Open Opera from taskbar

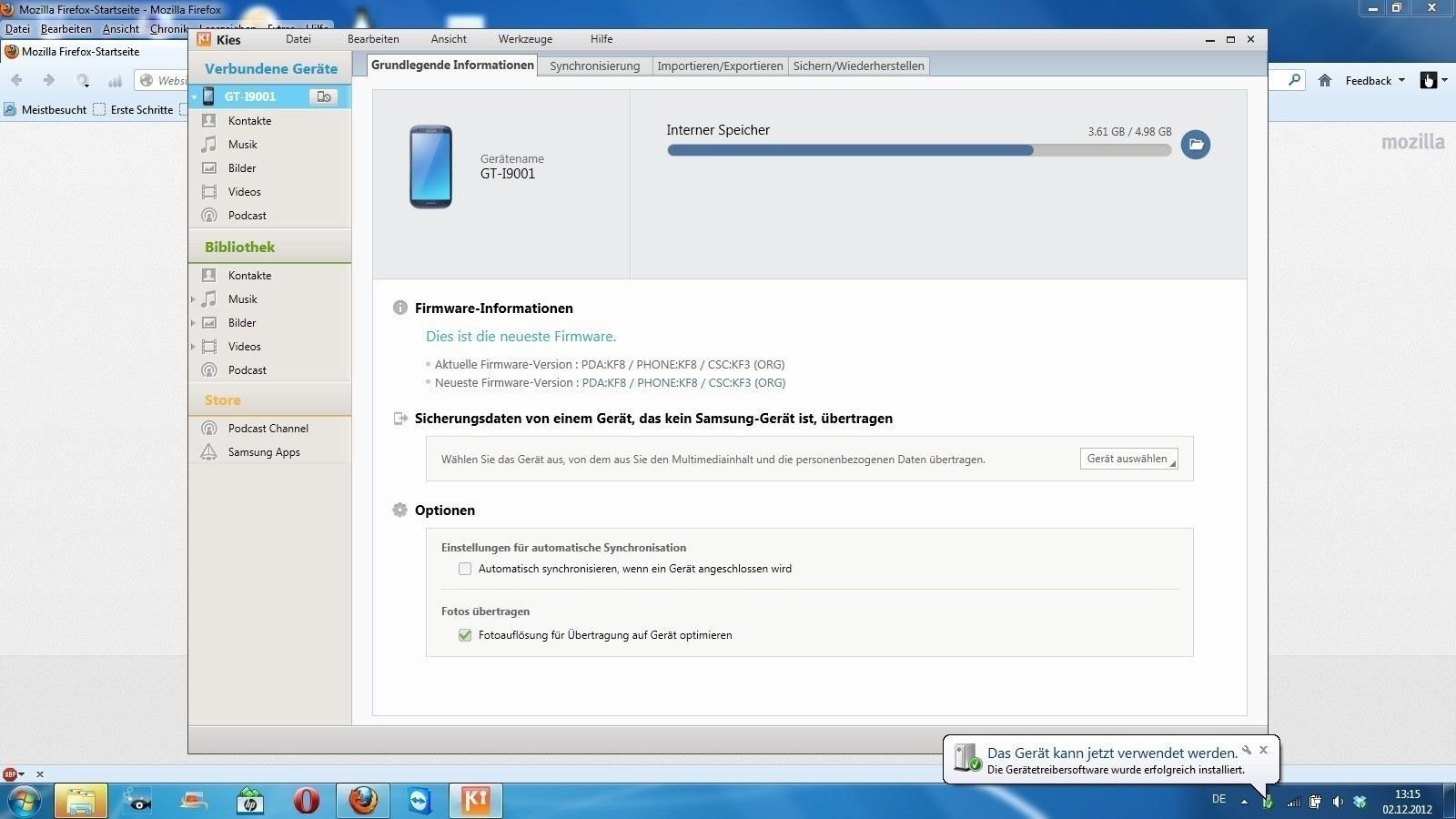(x=307, y=801)
